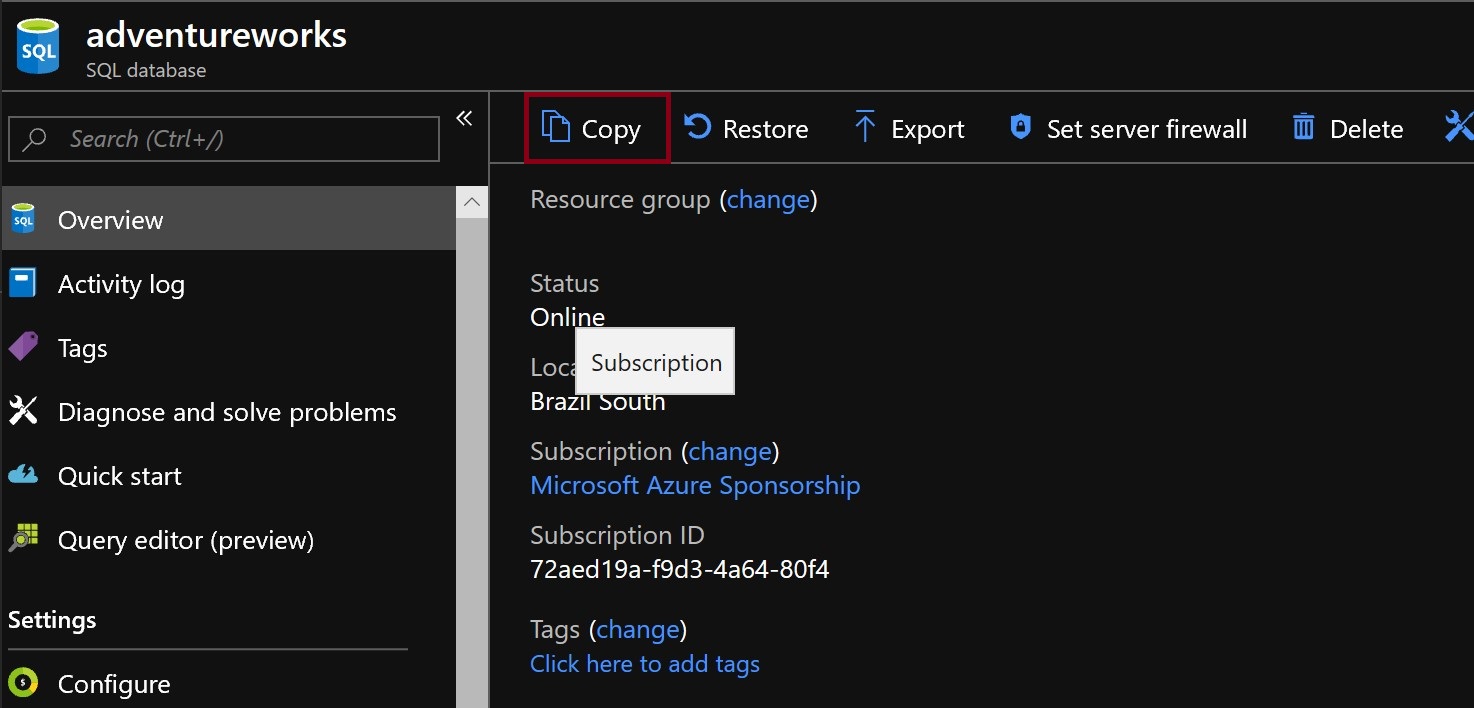Click the adventureworks database title

tap(217, 36)
